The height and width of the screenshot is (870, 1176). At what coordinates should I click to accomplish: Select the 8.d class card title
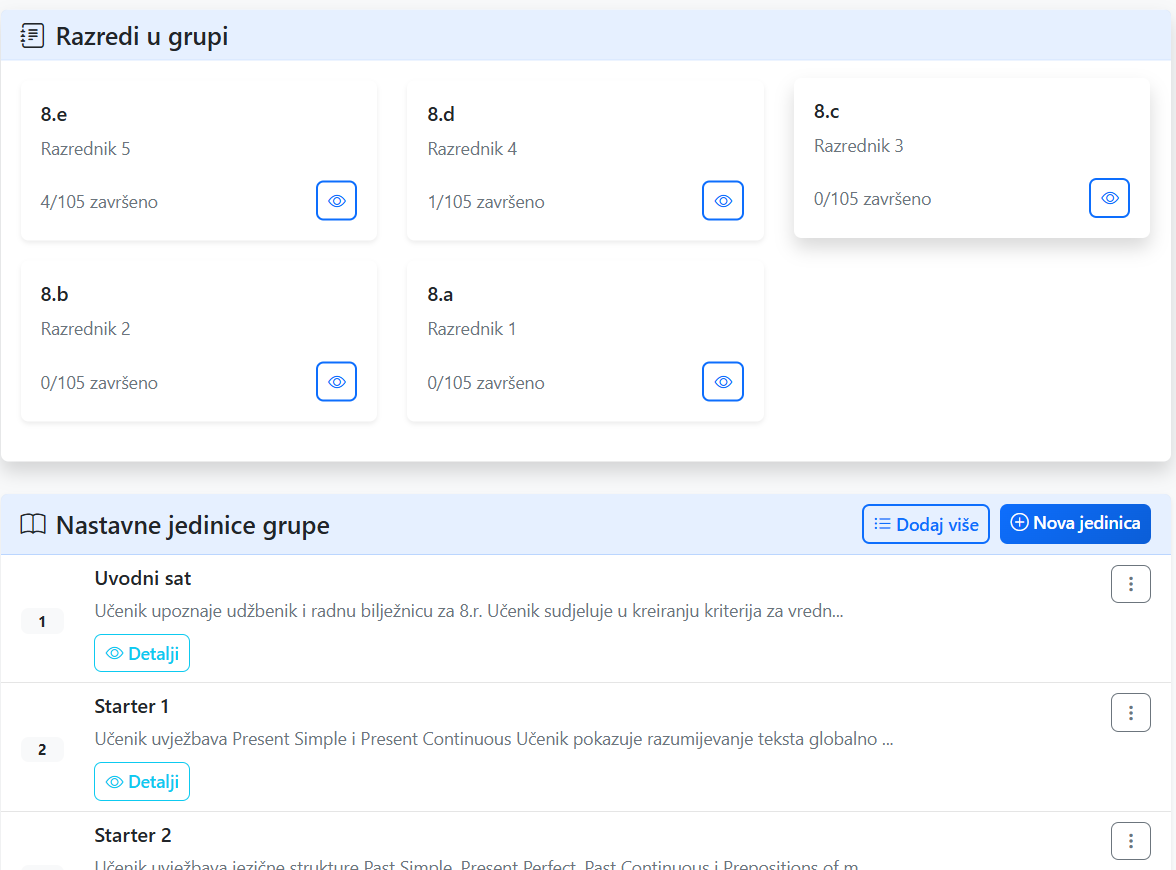click(441, 114)
